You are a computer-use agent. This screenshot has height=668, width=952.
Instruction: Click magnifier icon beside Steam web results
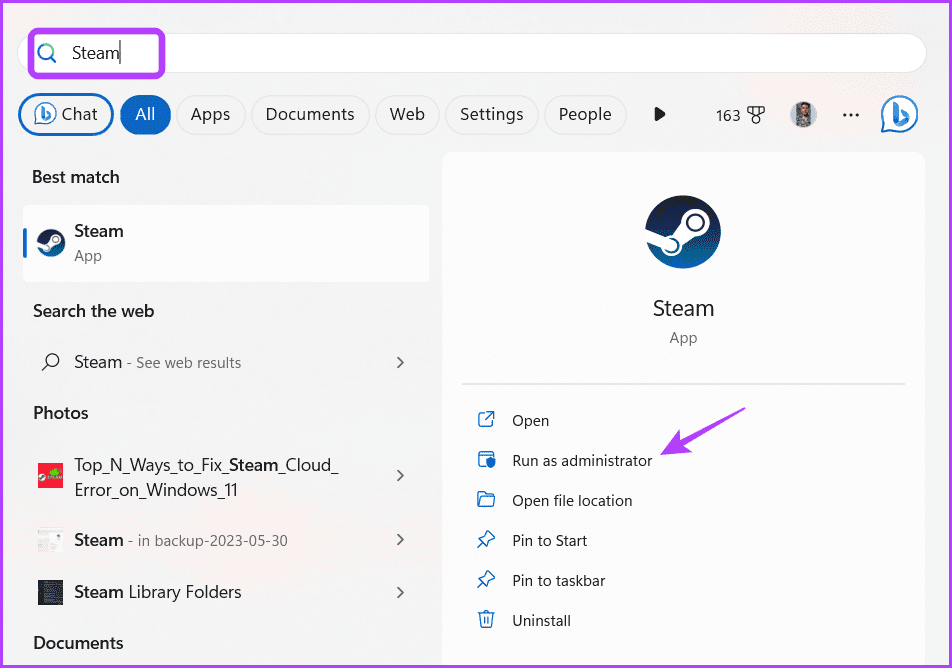50,363
